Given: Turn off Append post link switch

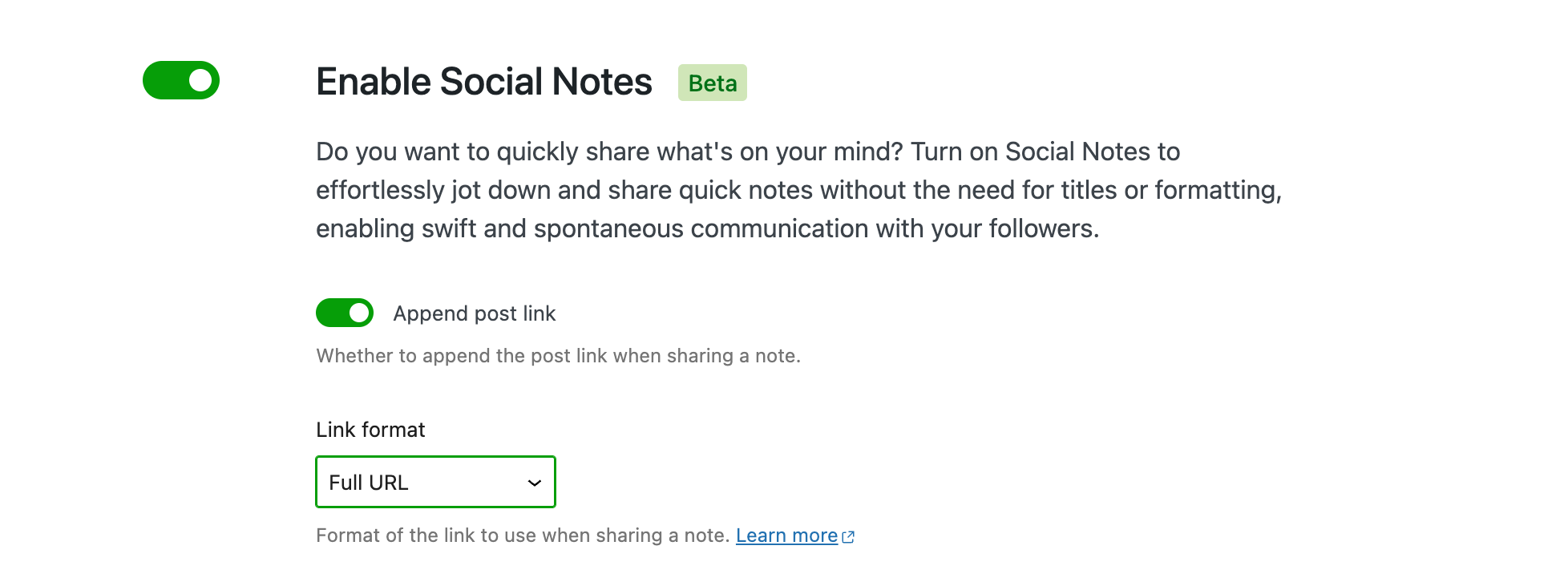Looking at the screenshot, I should pos(344,313).
